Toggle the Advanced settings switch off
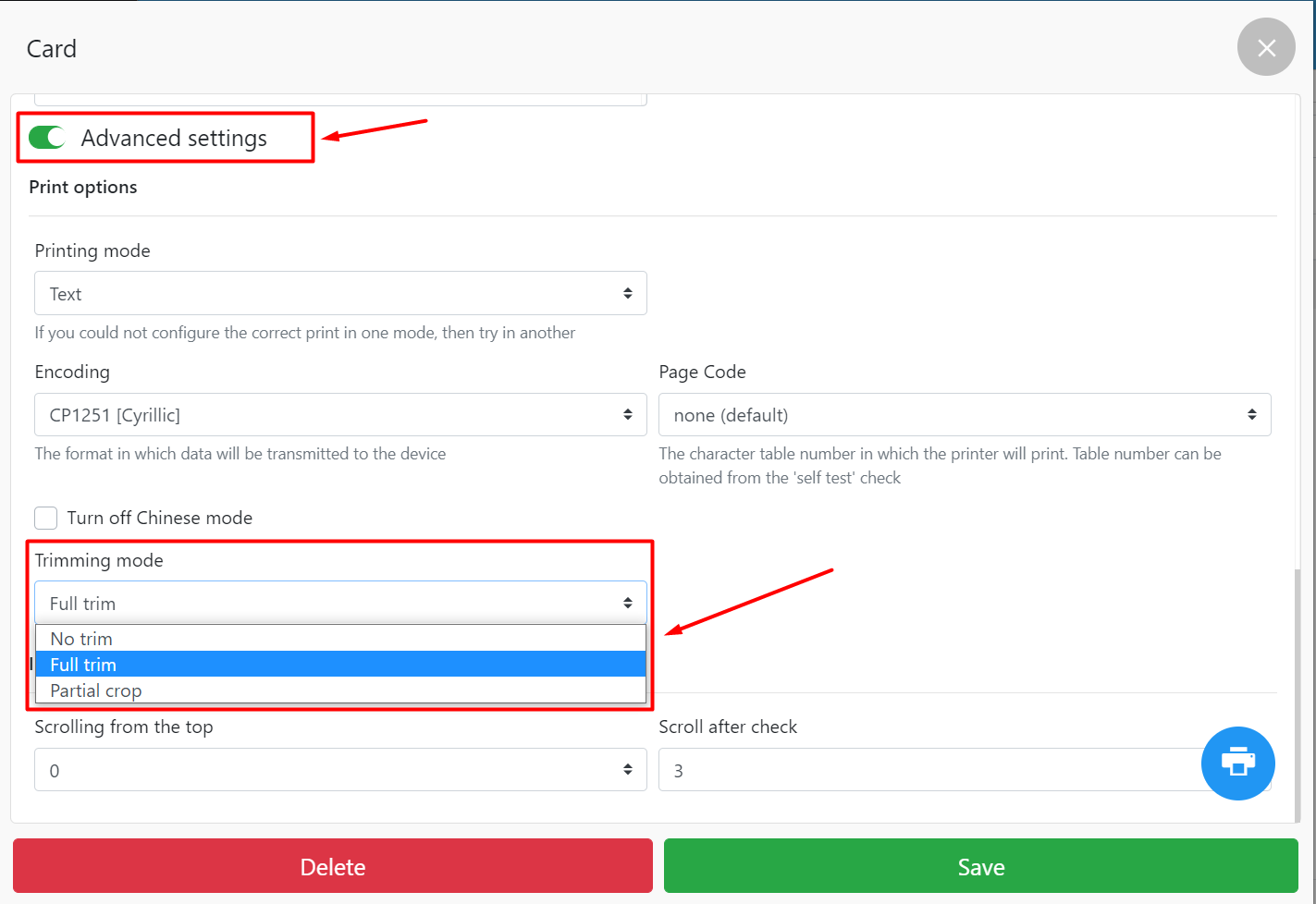 tap(47, 138)
